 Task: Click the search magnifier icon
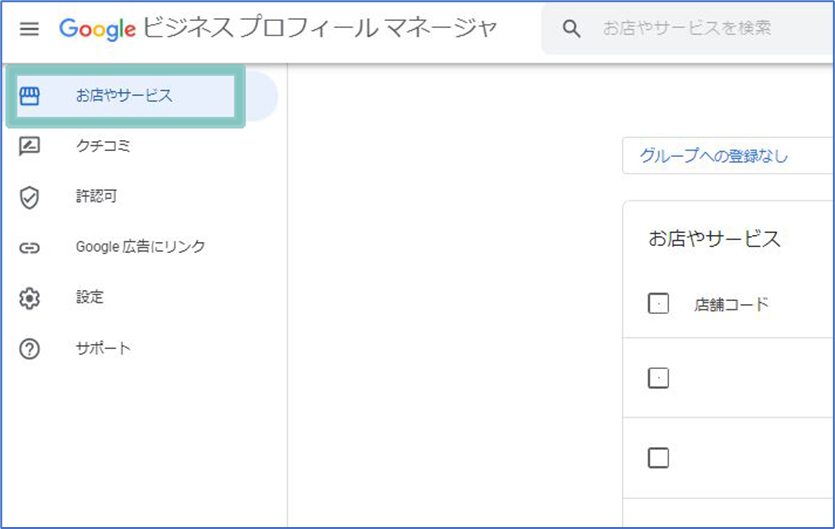(571, 28)
